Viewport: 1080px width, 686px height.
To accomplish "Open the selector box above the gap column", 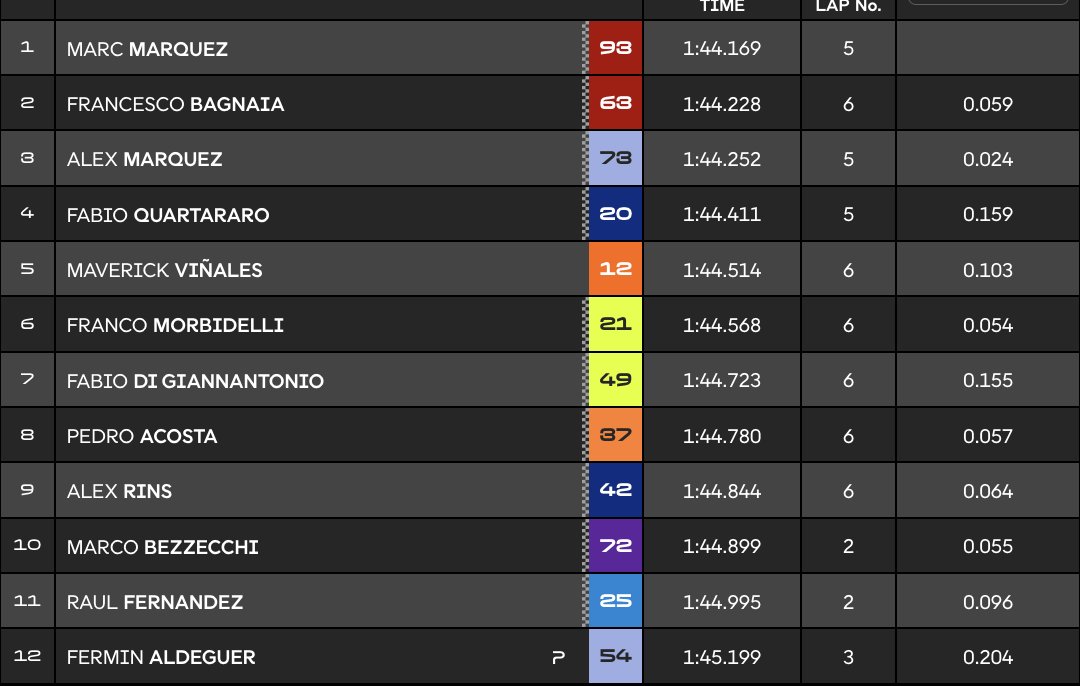I will coord(987,4).
